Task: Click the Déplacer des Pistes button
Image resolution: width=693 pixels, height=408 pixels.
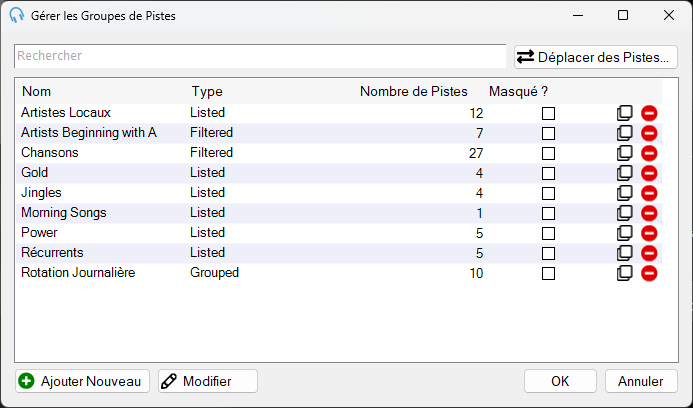Action: [596, 57]
